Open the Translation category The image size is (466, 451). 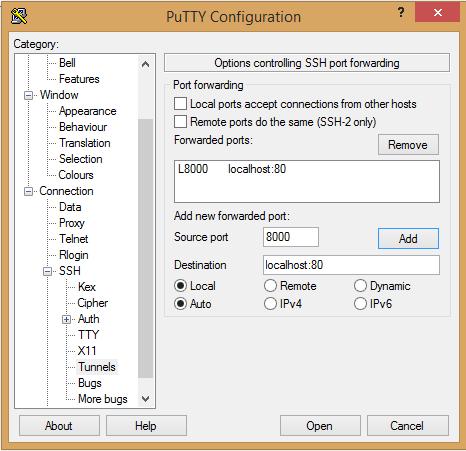tap(85, 143)
